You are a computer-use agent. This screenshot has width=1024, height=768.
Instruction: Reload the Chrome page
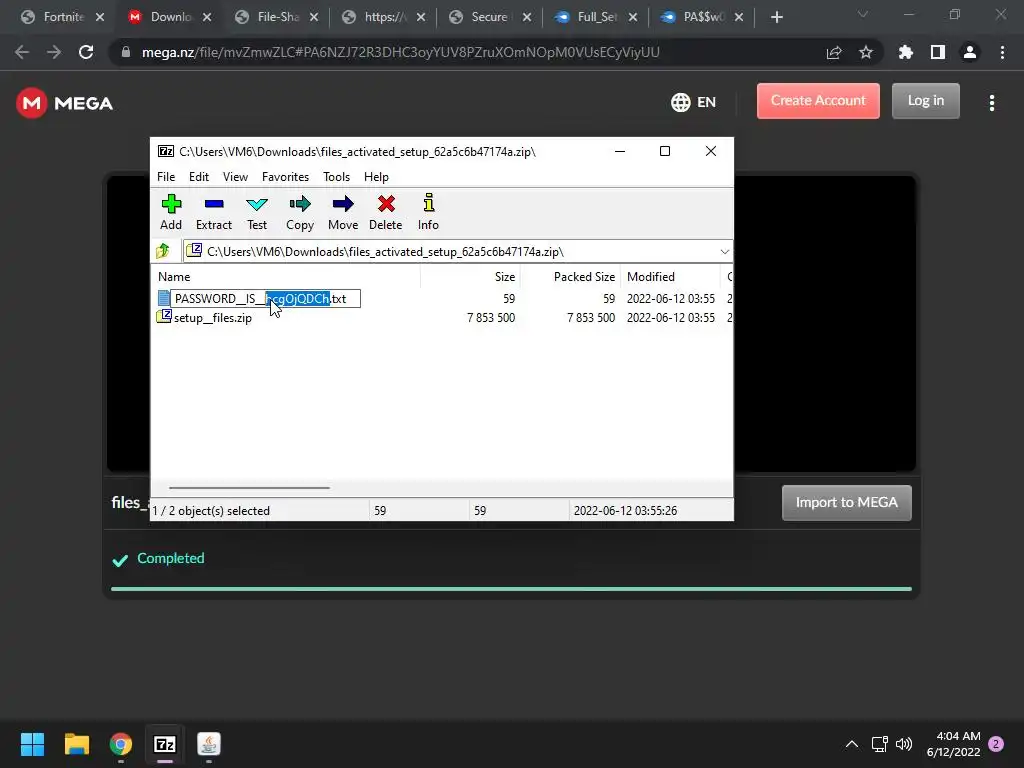point(86,52)
